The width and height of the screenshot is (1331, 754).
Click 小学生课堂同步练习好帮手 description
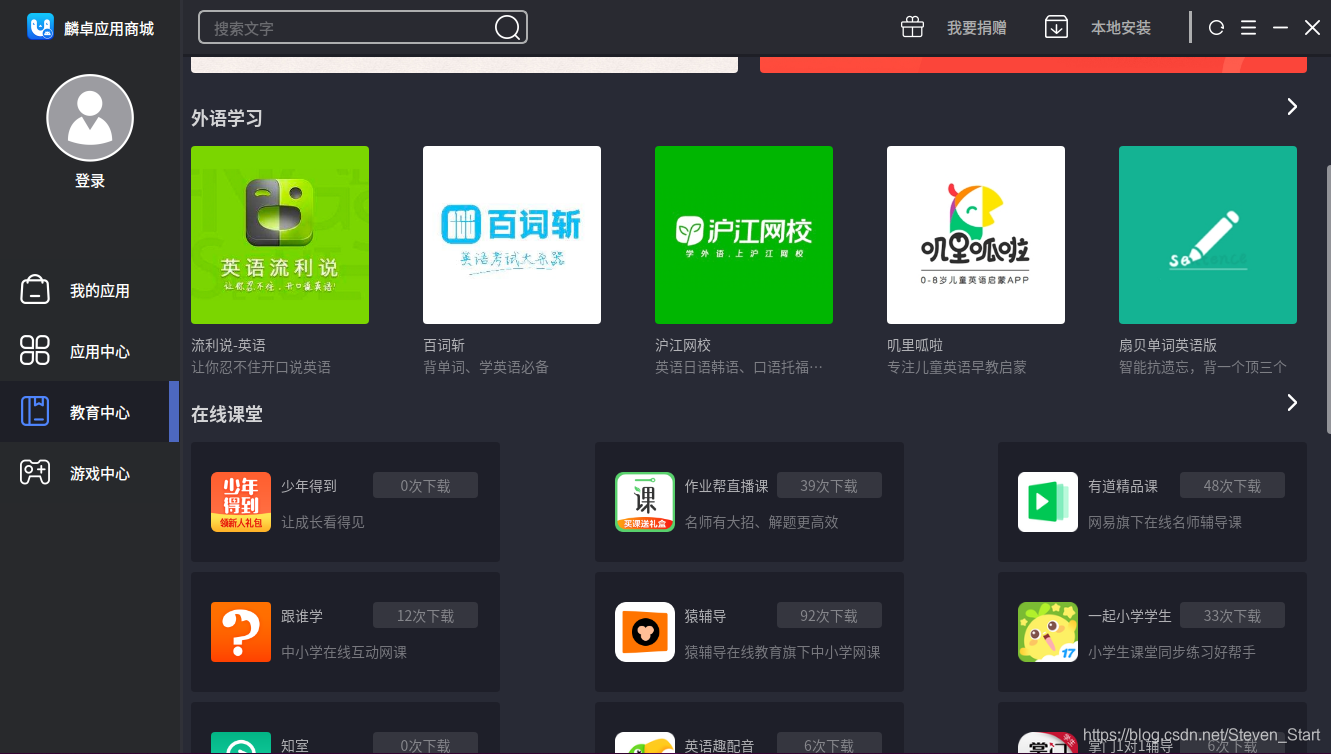tap(1172, 652)
